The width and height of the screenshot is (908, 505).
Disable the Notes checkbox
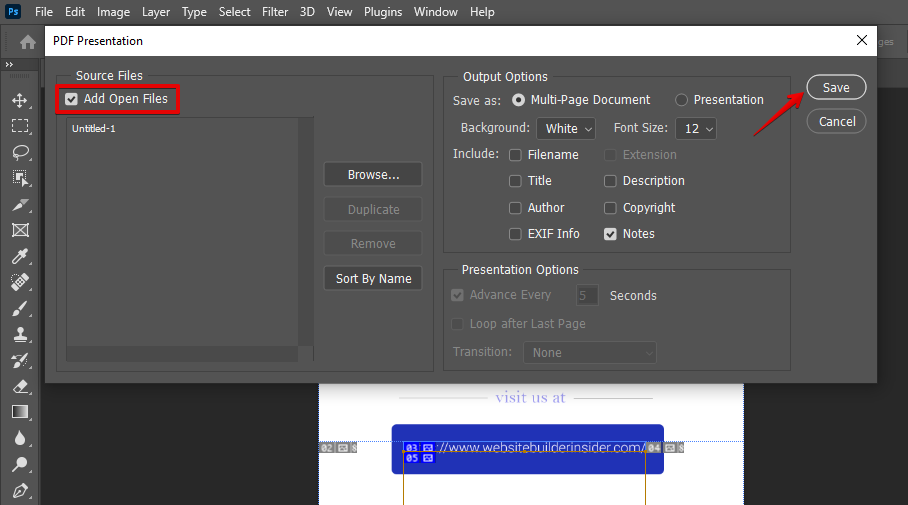point(610,234)
